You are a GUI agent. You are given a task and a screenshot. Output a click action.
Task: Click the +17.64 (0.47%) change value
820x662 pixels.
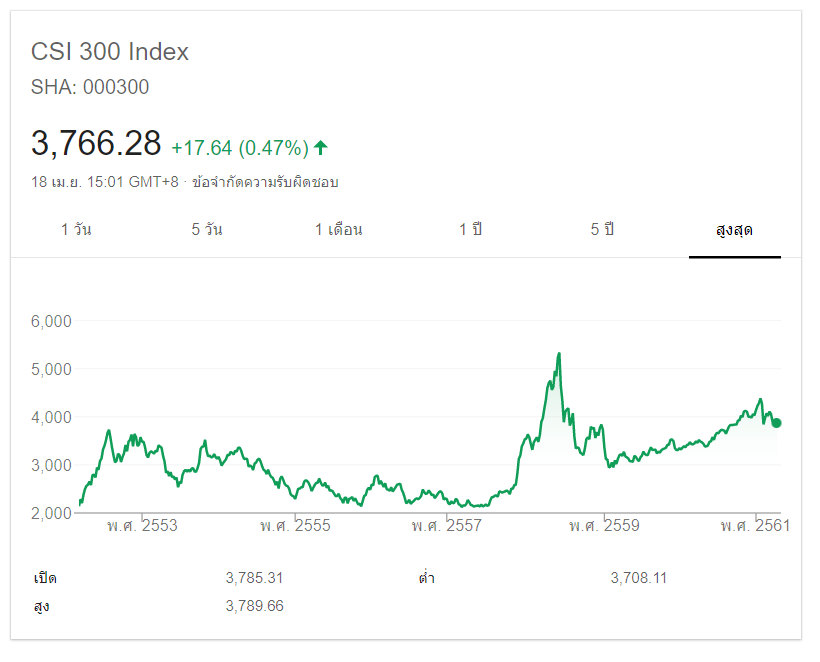pos(239,148)
